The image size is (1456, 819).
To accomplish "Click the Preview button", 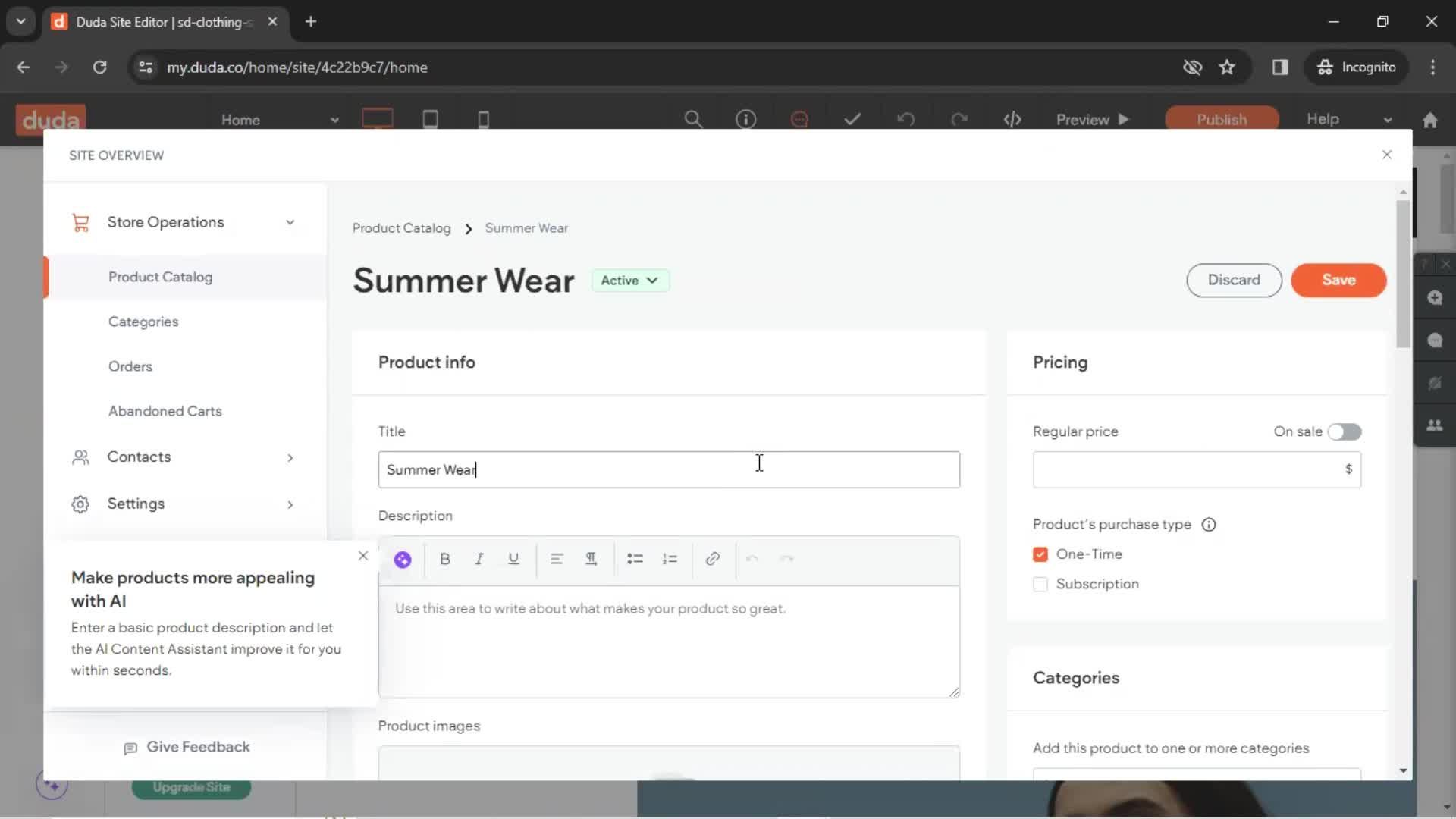I will pyautogui.click(x=1093, y=119).
